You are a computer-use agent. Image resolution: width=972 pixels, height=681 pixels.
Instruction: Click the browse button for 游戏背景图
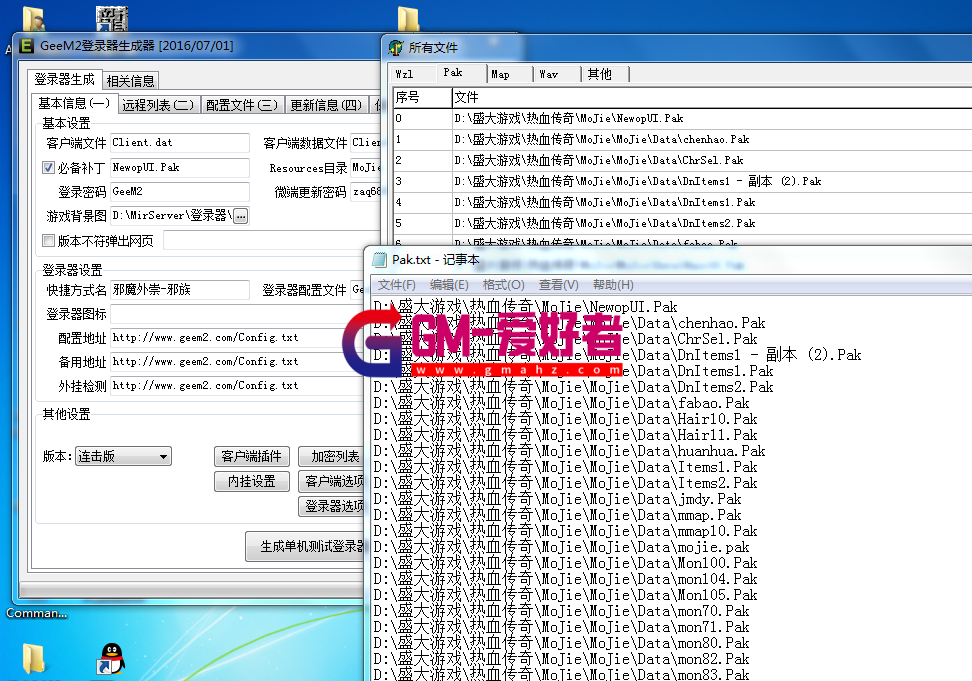(241, 216)
